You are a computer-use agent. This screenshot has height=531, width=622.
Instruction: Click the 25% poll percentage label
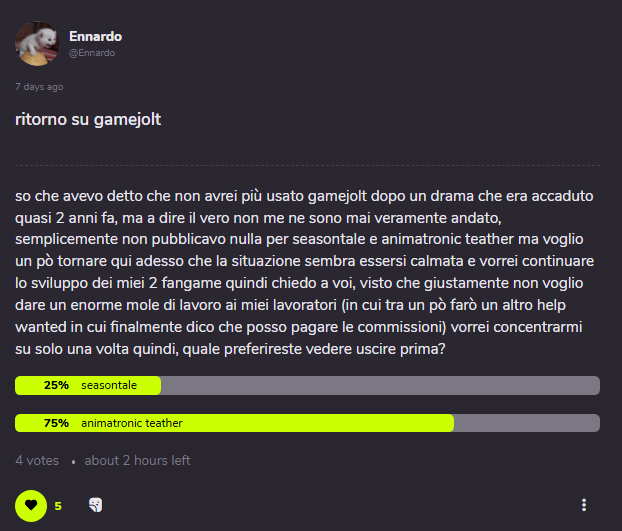56,385
